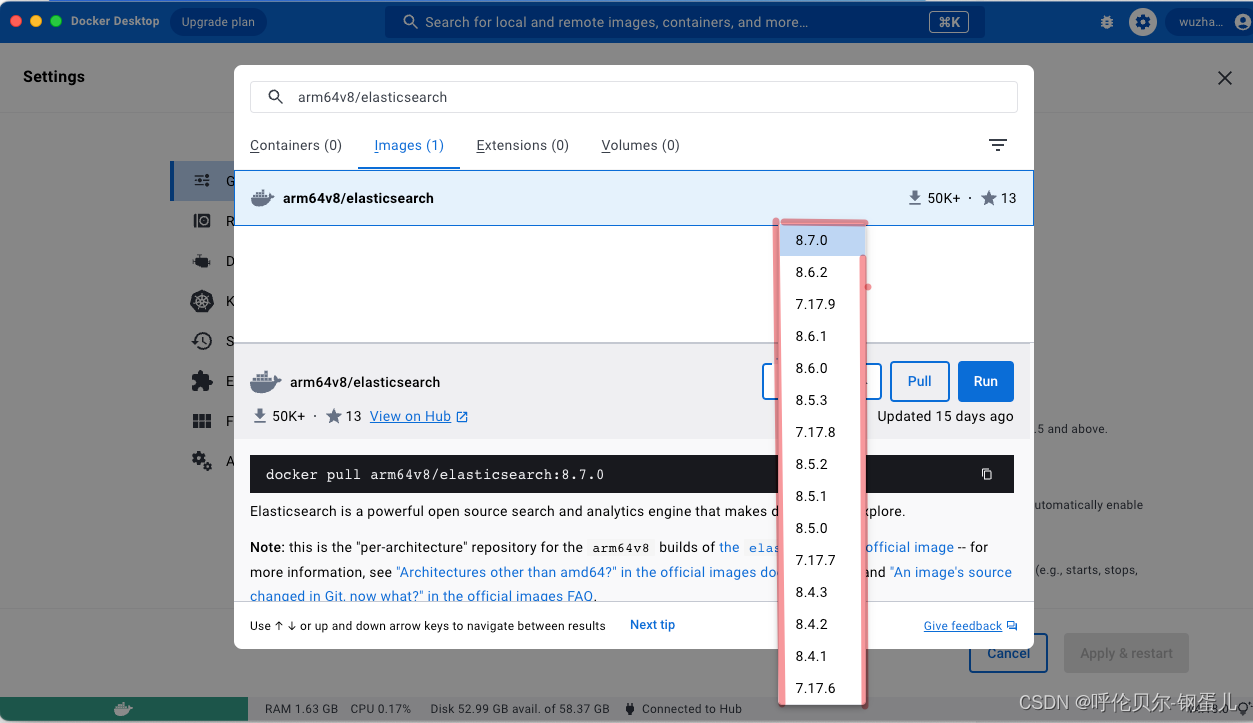Pull the arm64v8/elasticsearch image
The image size is (1253, 723).
click(x=919, y=381)
